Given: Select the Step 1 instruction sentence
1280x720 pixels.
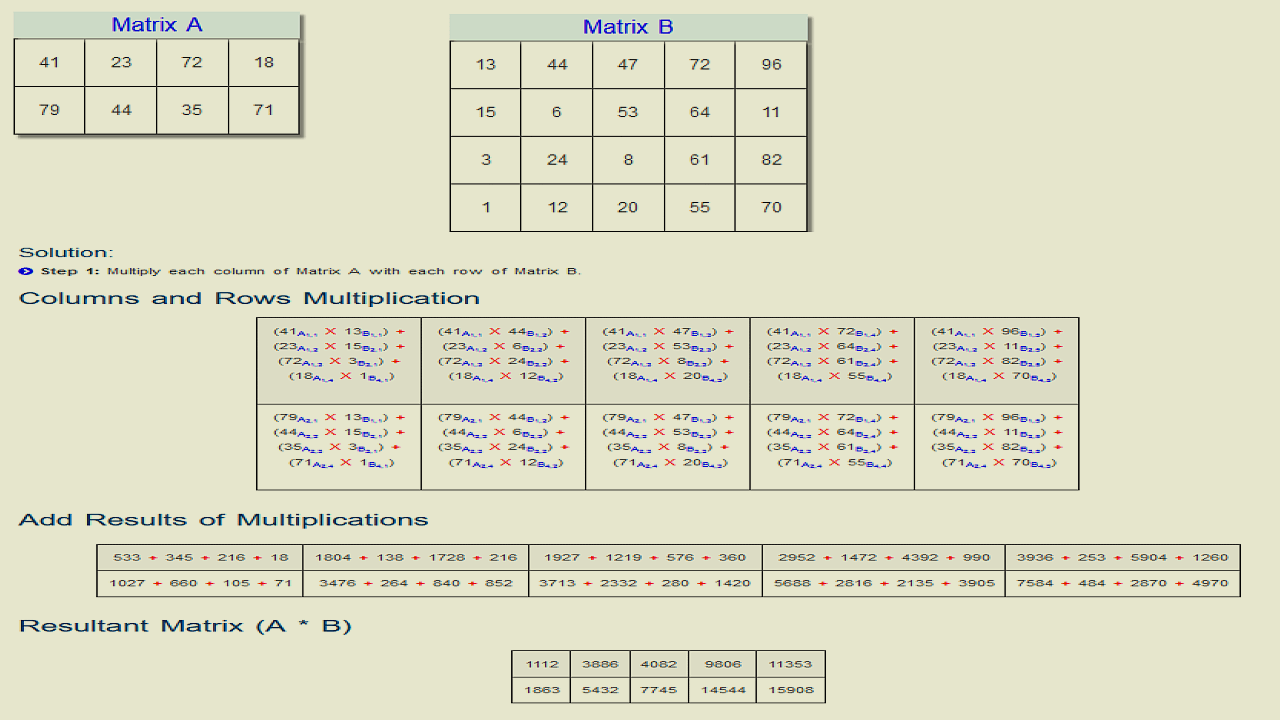Looking at the screenshot, I should tap(311, 271).
